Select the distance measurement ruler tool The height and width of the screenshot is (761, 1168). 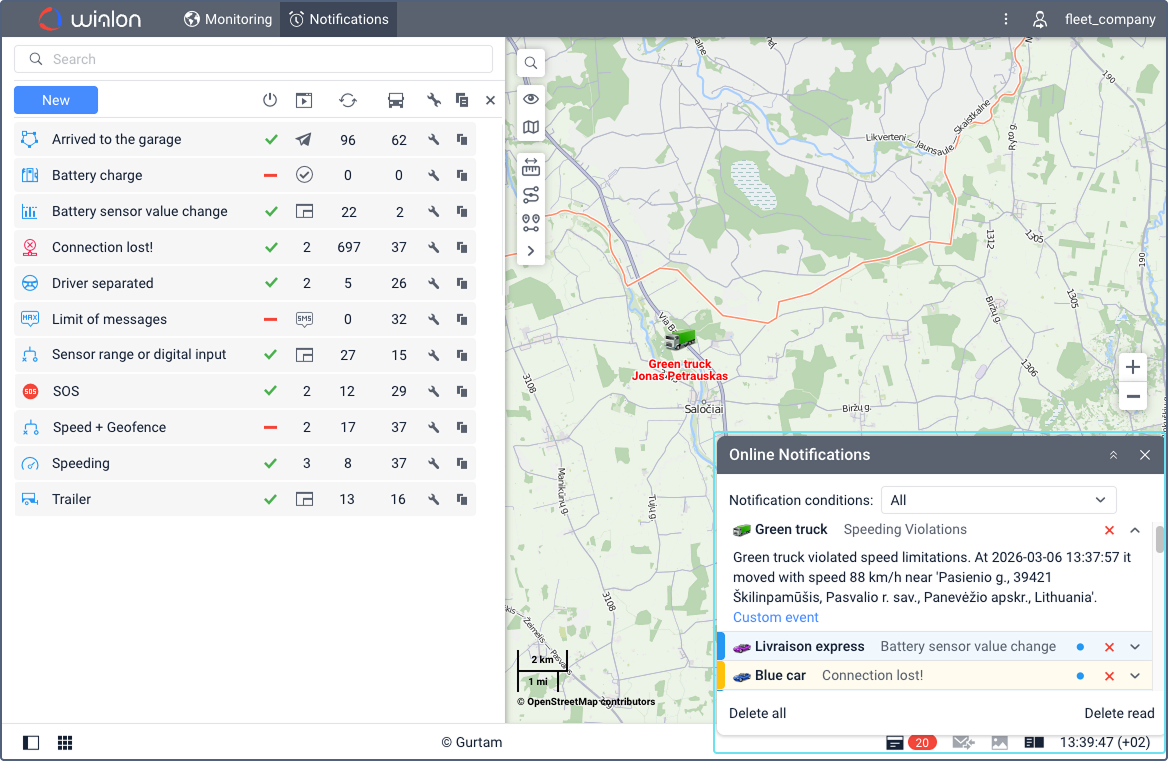(531, 167)
